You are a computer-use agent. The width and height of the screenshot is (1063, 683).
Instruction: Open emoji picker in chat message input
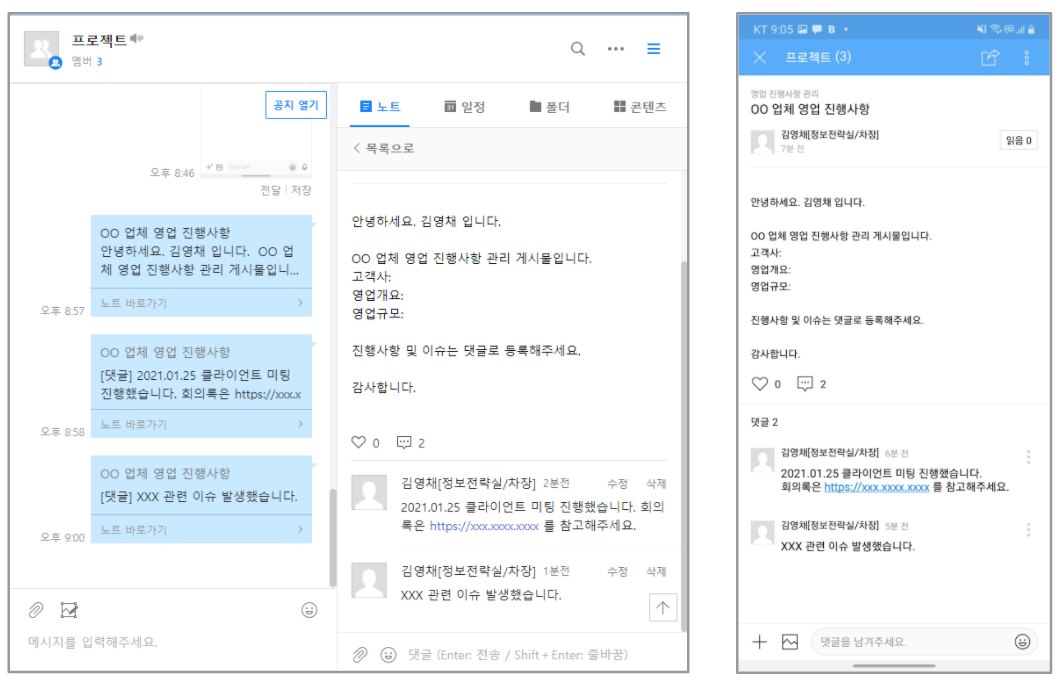309,610
